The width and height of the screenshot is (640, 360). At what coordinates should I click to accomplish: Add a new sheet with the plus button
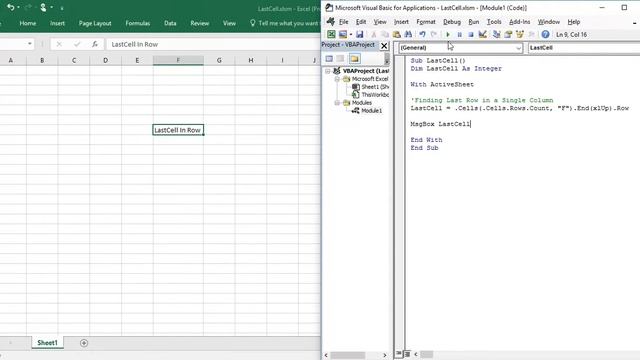[x=84, y=343]
